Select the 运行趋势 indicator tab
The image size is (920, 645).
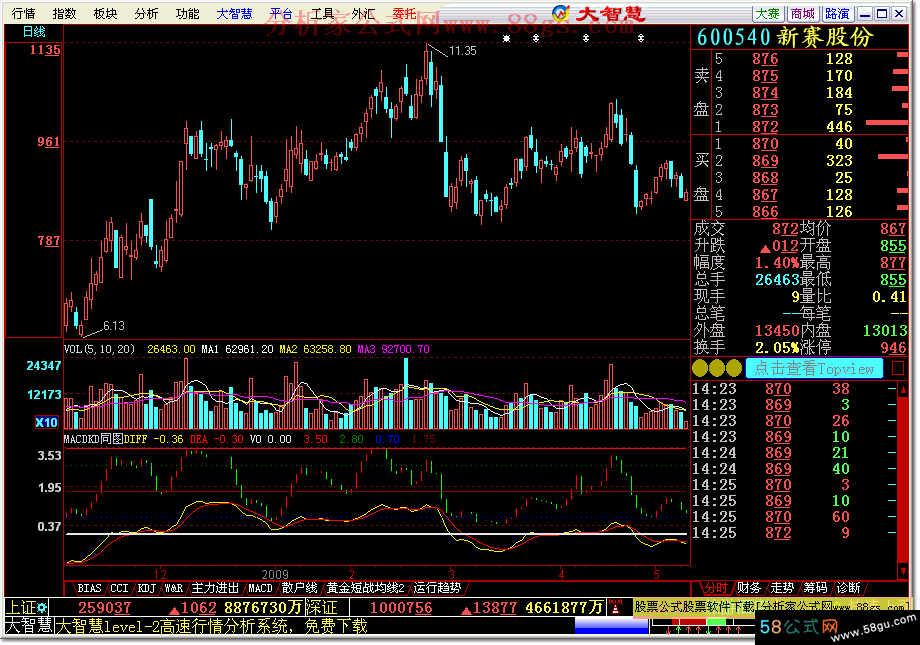pyautogui.click(x=437, y=588)
